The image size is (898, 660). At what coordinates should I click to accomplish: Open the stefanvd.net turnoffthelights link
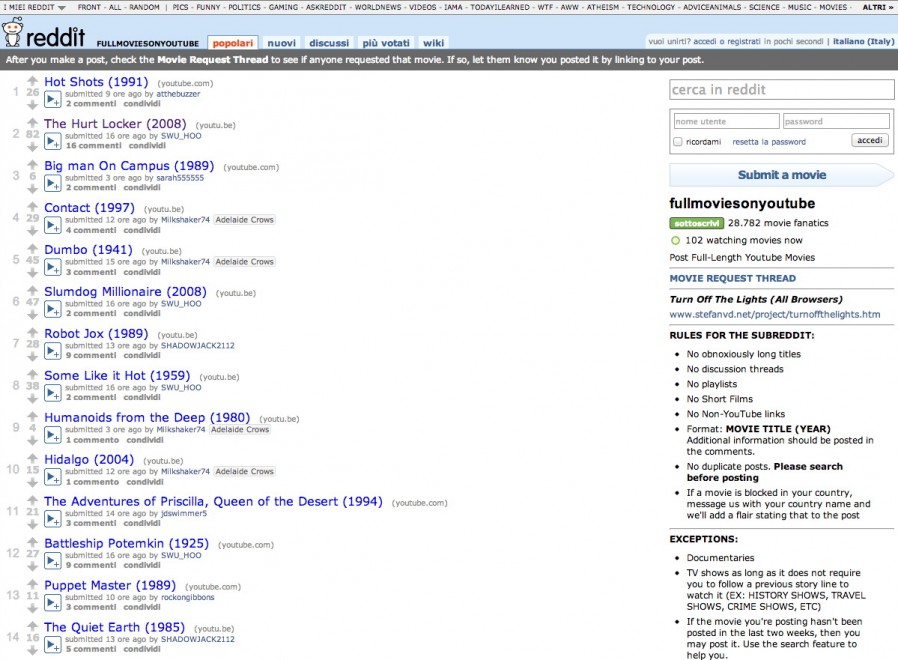775,315
